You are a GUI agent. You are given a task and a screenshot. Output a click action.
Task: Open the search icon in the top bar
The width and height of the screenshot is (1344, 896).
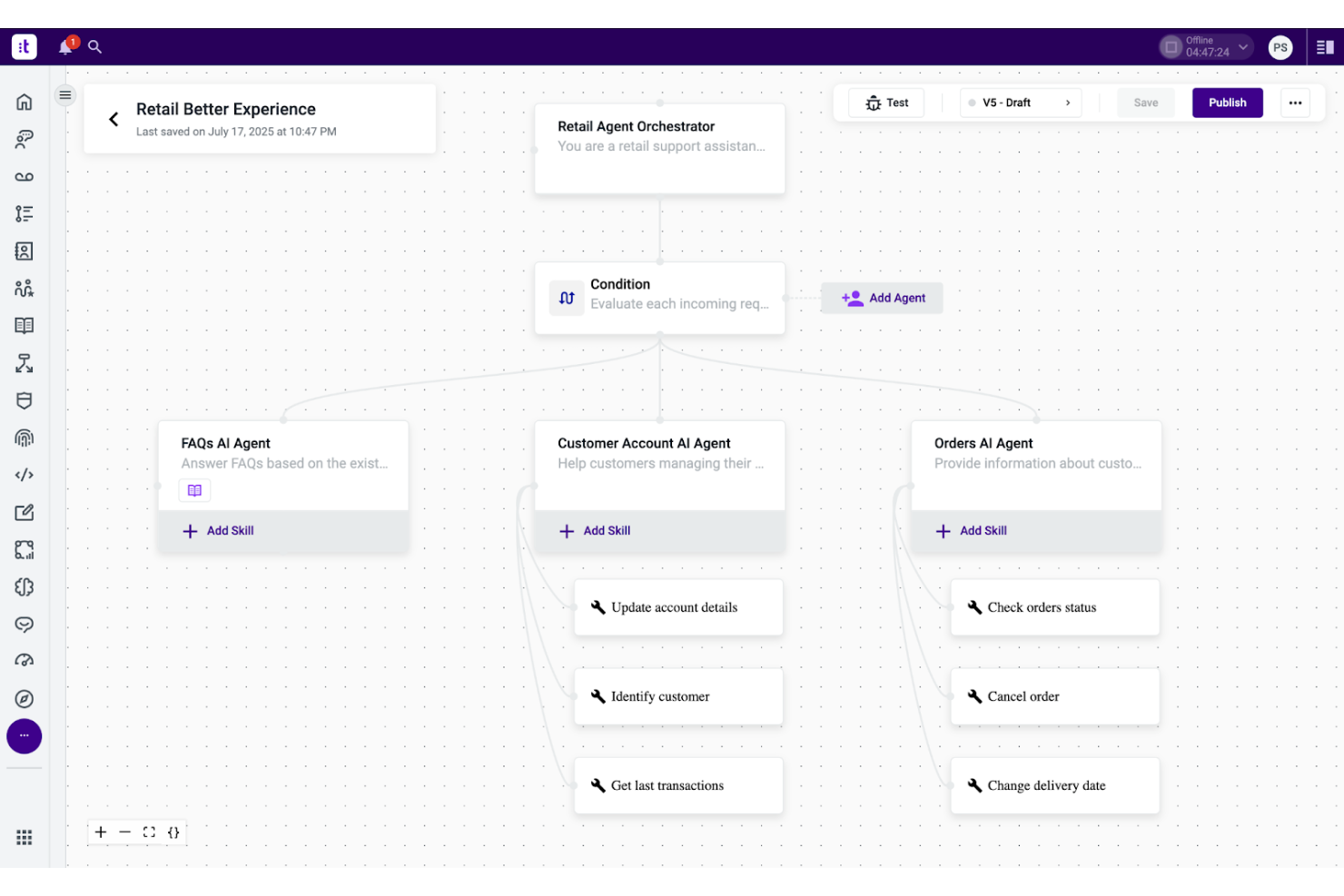pyautogui.click(x=94, y=46)
